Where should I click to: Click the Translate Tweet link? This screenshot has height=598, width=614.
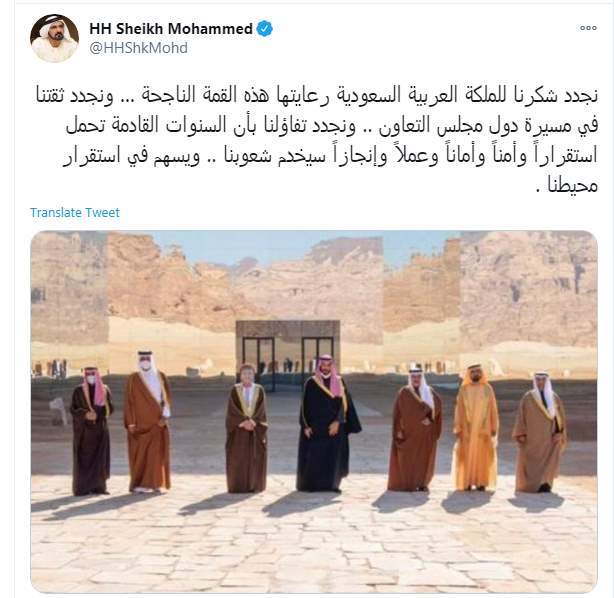(x=75, y=213)
